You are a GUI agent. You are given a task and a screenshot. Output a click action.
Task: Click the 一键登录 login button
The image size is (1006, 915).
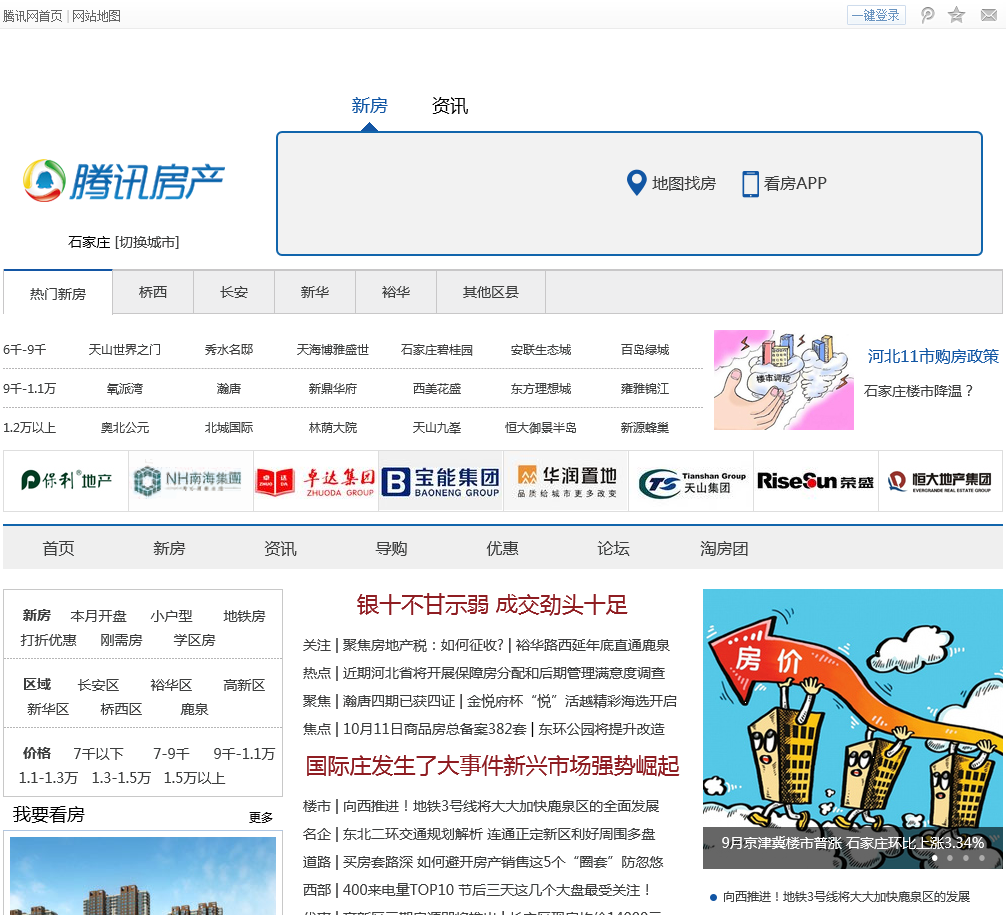click(876, 15)
